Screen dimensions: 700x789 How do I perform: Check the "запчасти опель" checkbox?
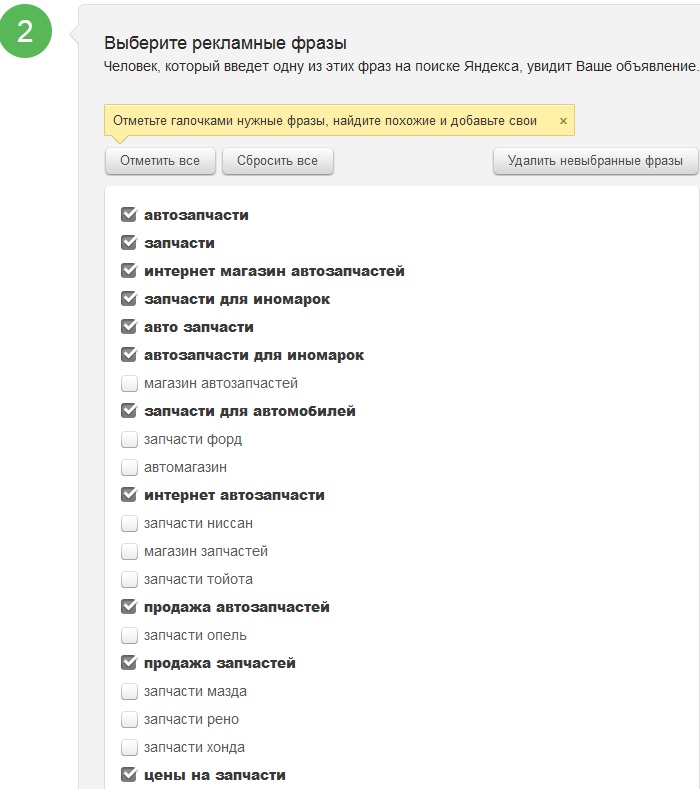129,635
